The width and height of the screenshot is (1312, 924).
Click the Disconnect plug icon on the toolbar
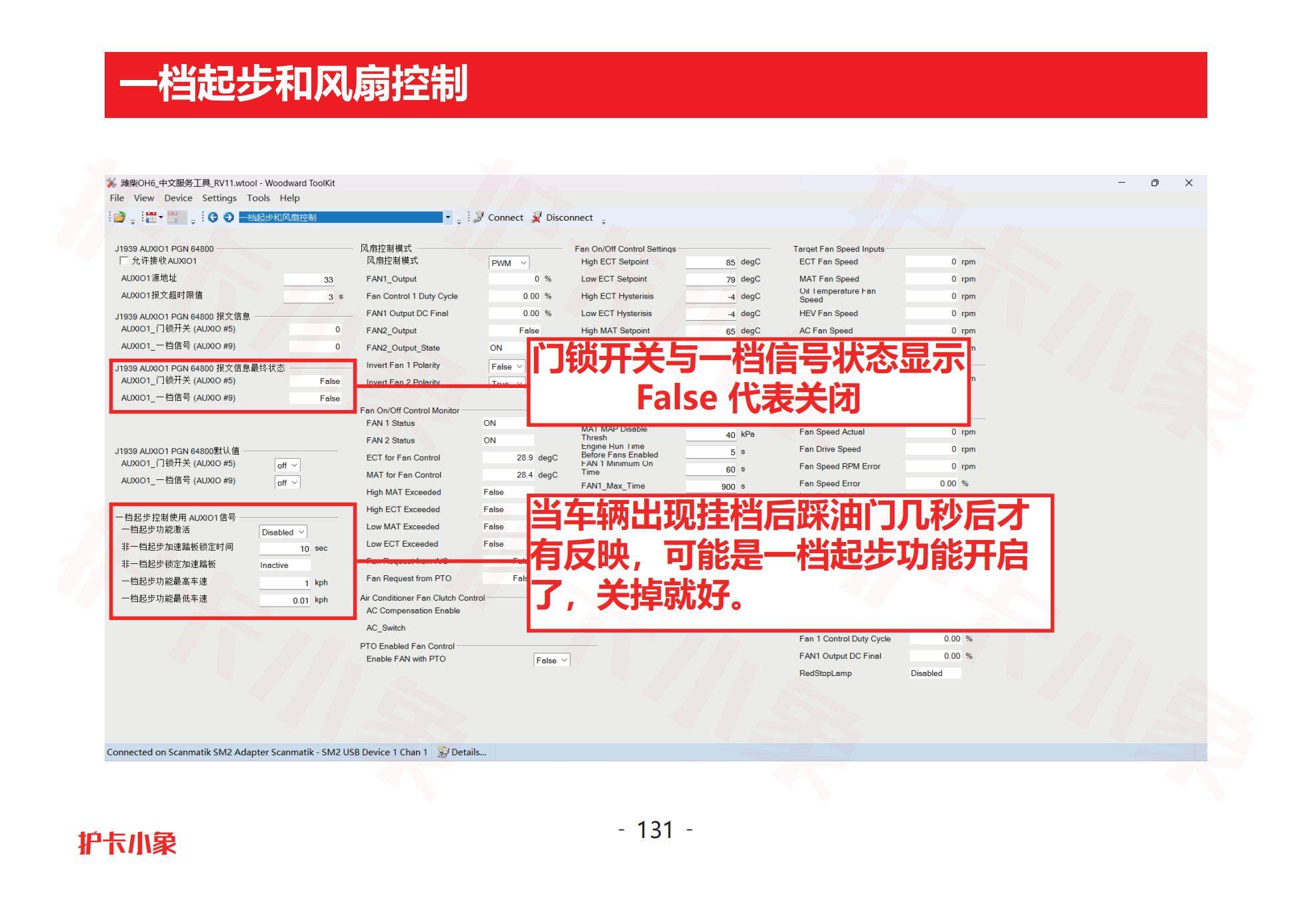coord(536,217)
